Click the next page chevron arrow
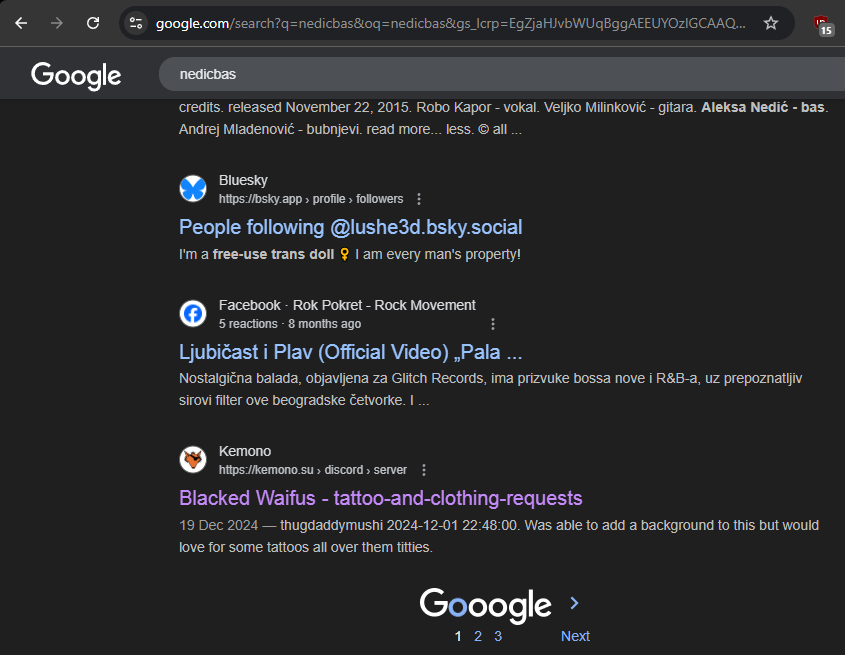Image resolution: width=845 pixels, height=655 pixels. [574, 603]
